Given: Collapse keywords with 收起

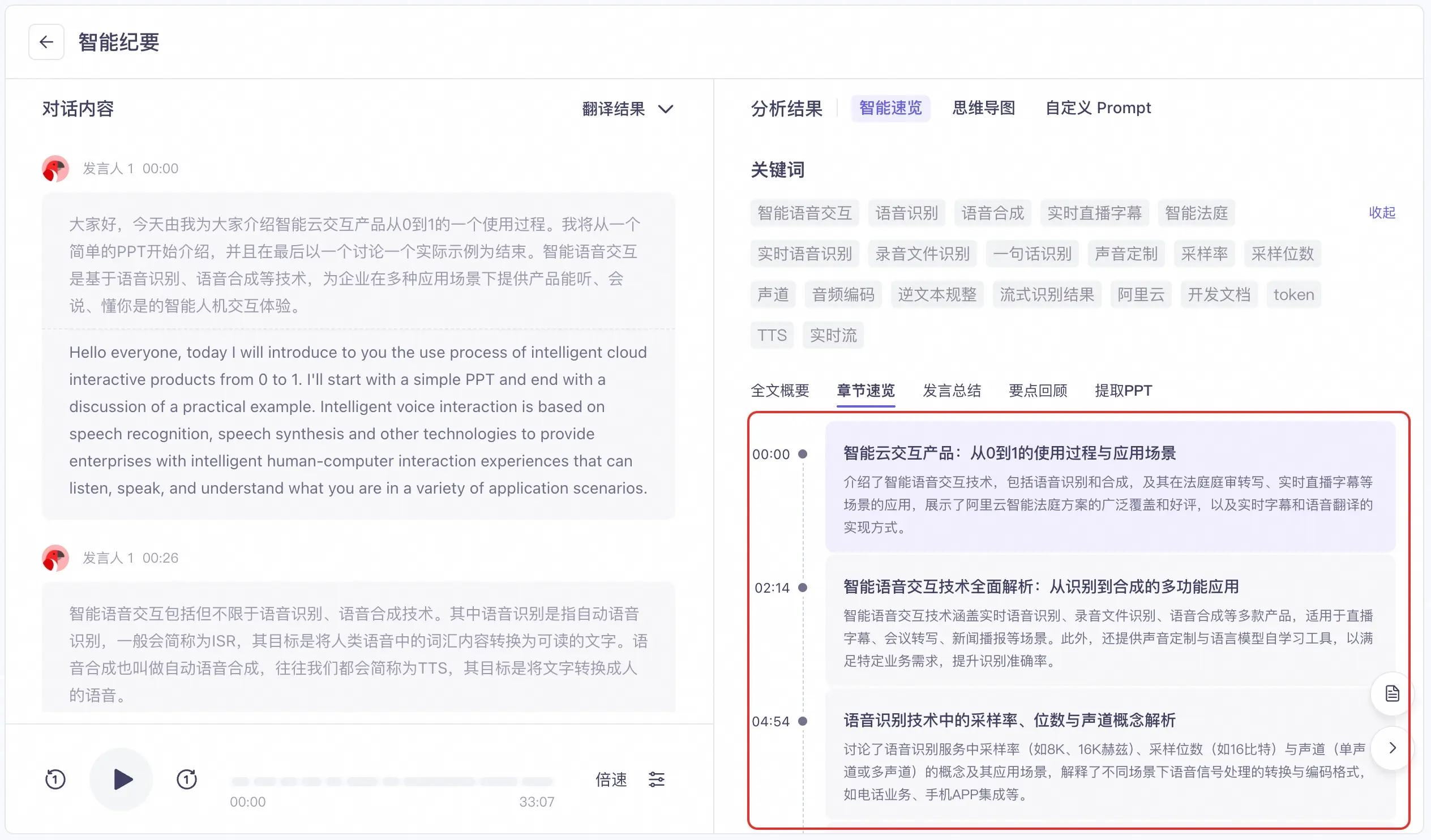Looking at the screenshot, I should [x=1382, y=213].
